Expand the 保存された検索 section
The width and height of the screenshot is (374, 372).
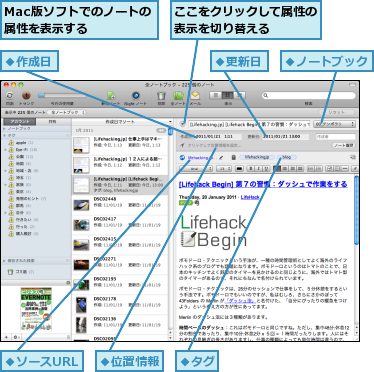pyautogui.click(x=4, y=261)
